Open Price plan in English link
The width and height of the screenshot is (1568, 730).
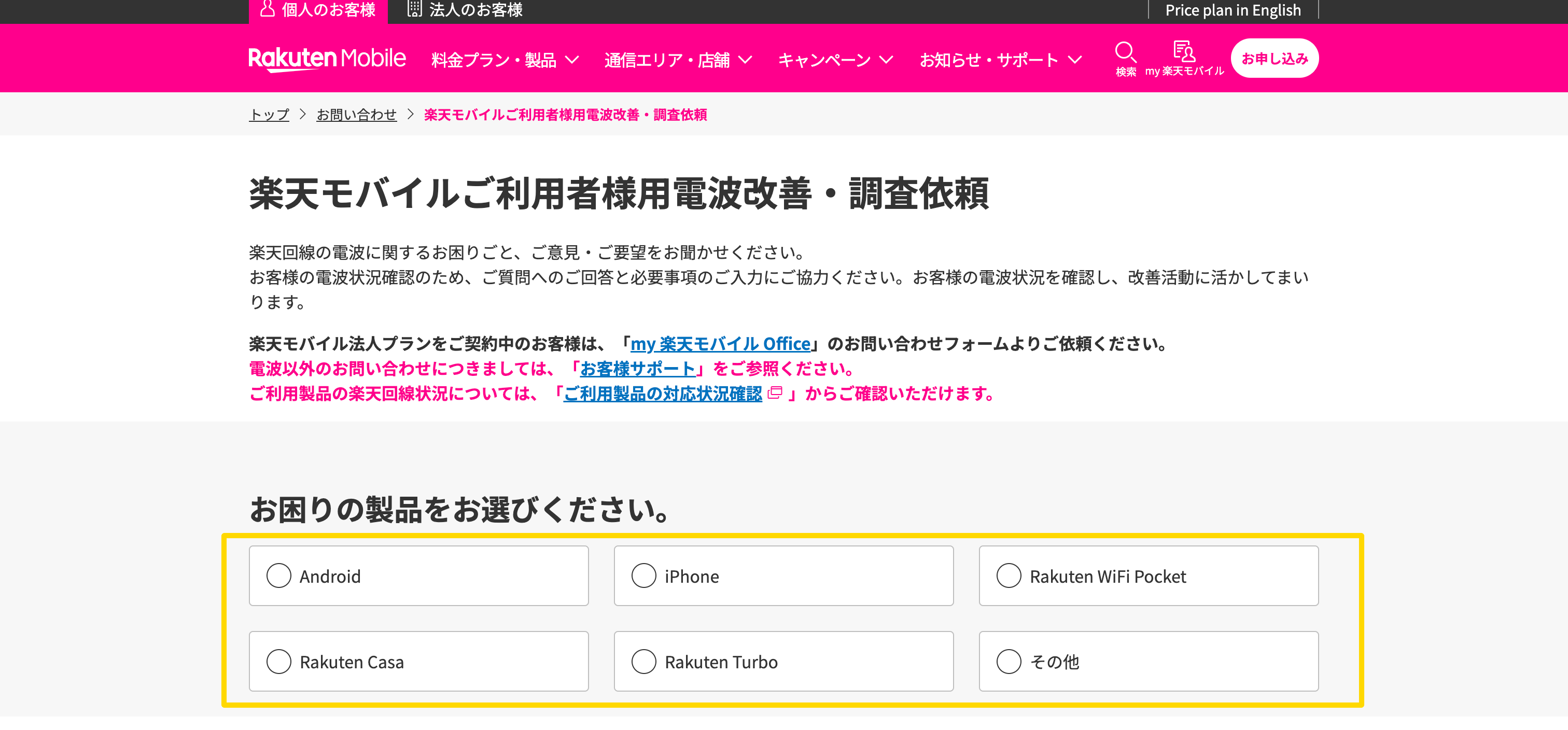[1233, 10]
